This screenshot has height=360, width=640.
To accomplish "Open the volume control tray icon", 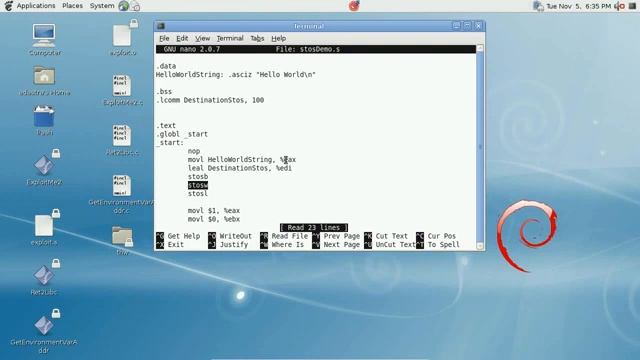I will 620,6.
